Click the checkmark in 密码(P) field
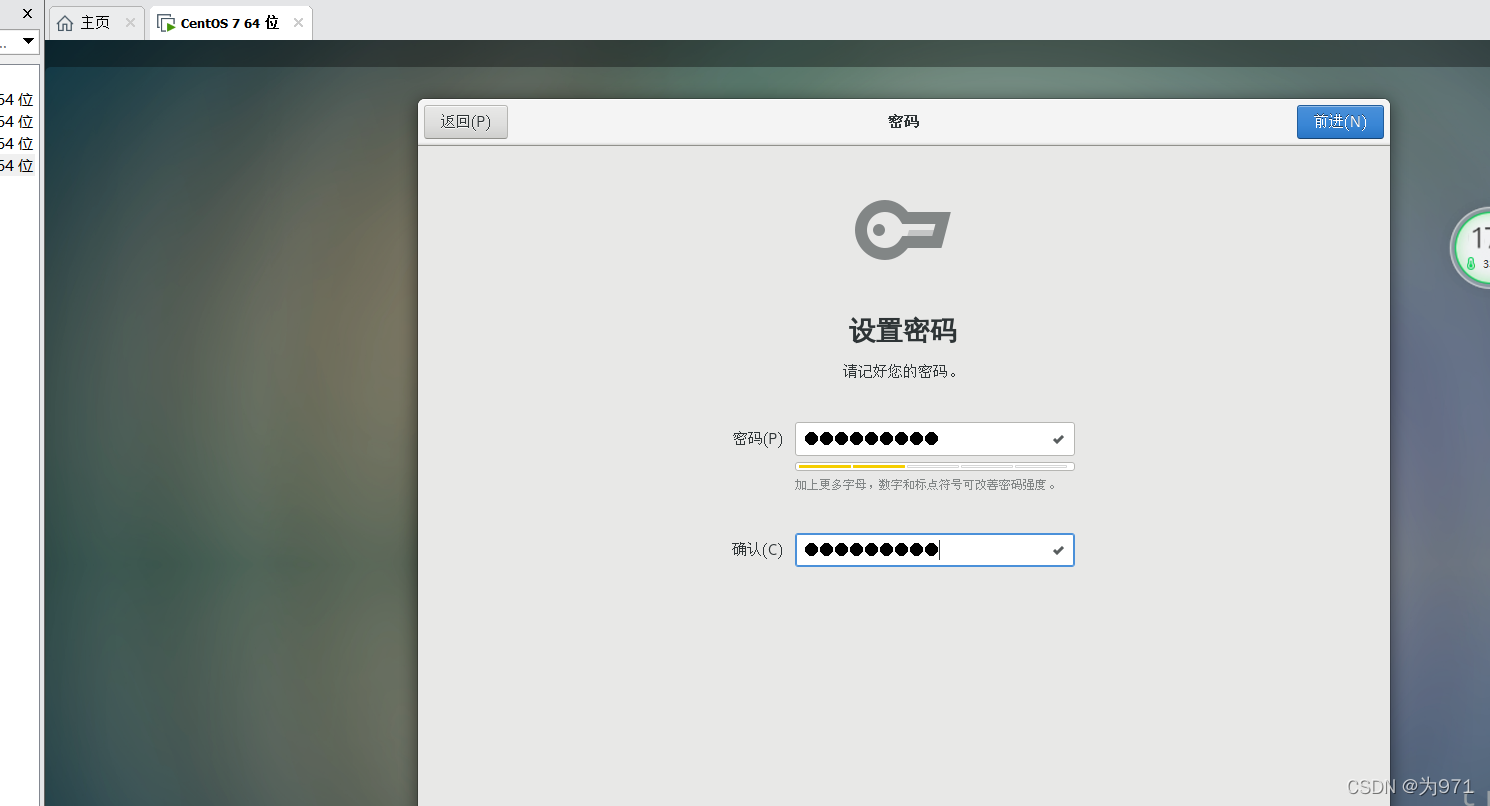Screen dimensions: 1490x806 point(1058,439)
